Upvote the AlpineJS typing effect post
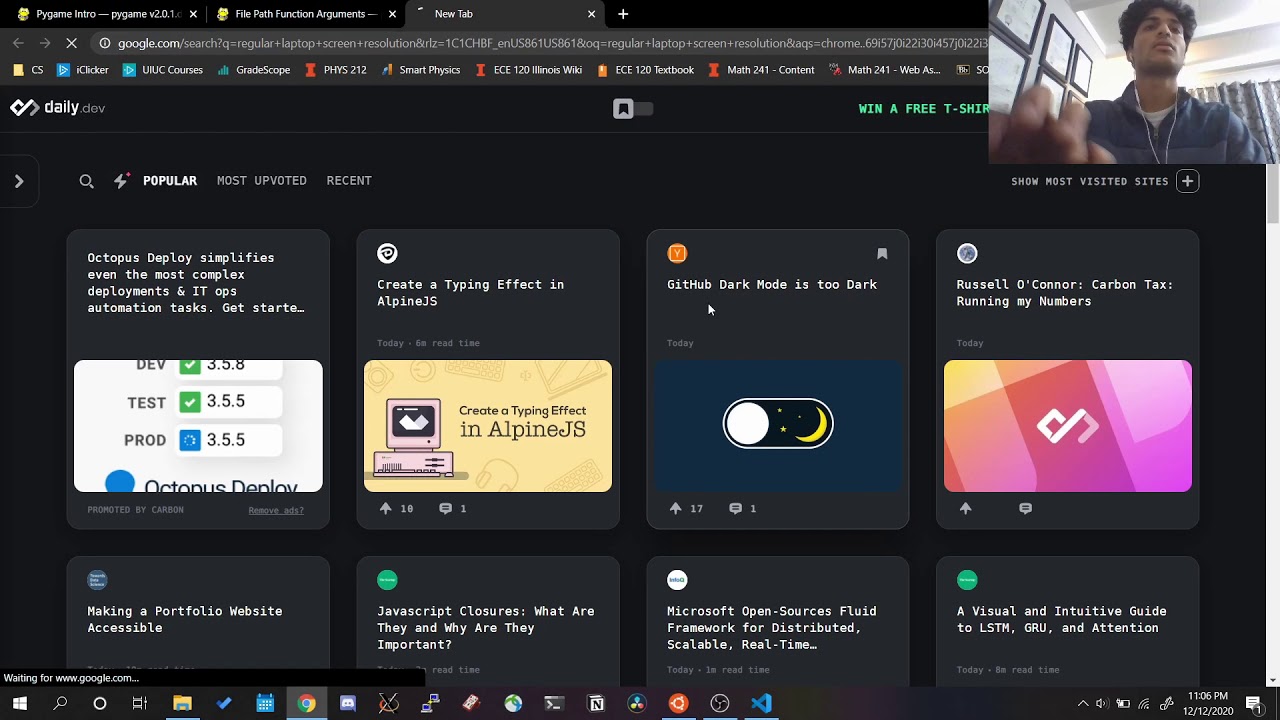Screen dimensions: 1280x720 point(386,509)
